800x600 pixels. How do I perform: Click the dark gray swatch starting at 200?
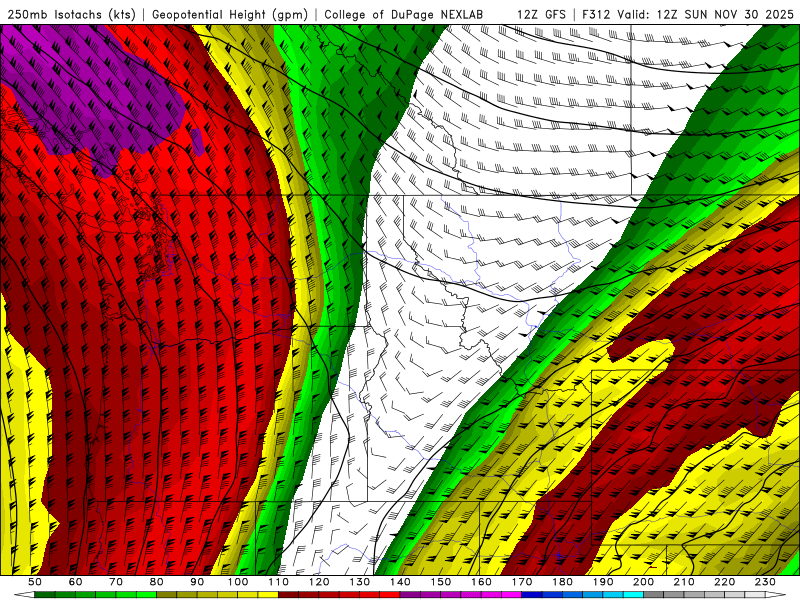pyautogui.click(x=654, y=595)
